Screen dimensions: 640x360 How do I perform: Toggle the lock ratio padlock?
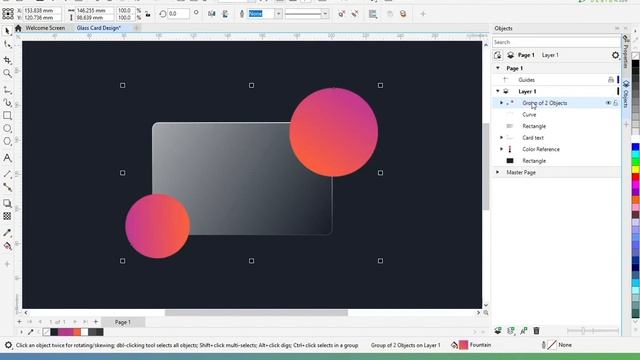[x=148, y=14]
